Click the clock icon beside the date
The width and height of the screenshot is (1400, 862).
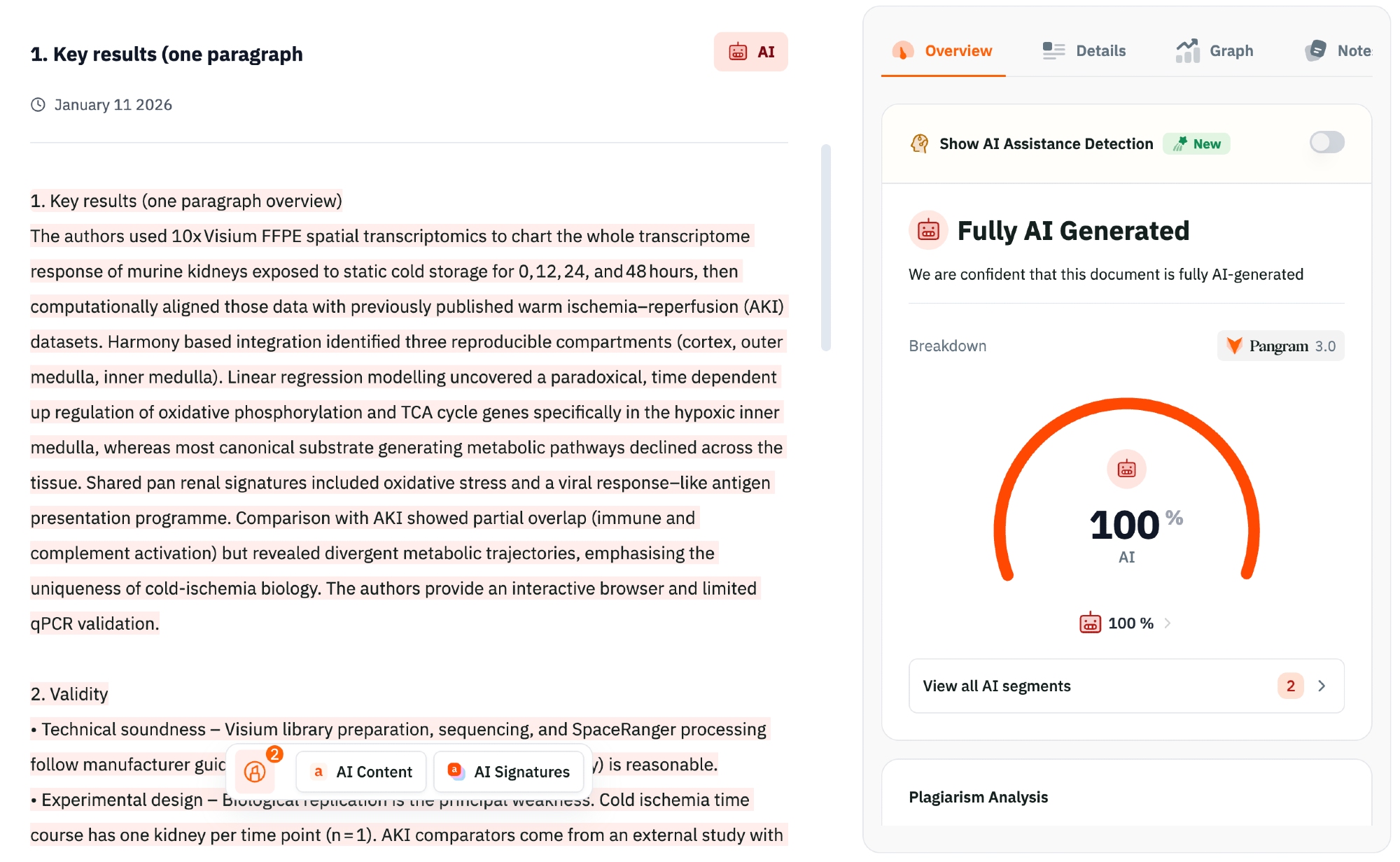click(38, 105)
